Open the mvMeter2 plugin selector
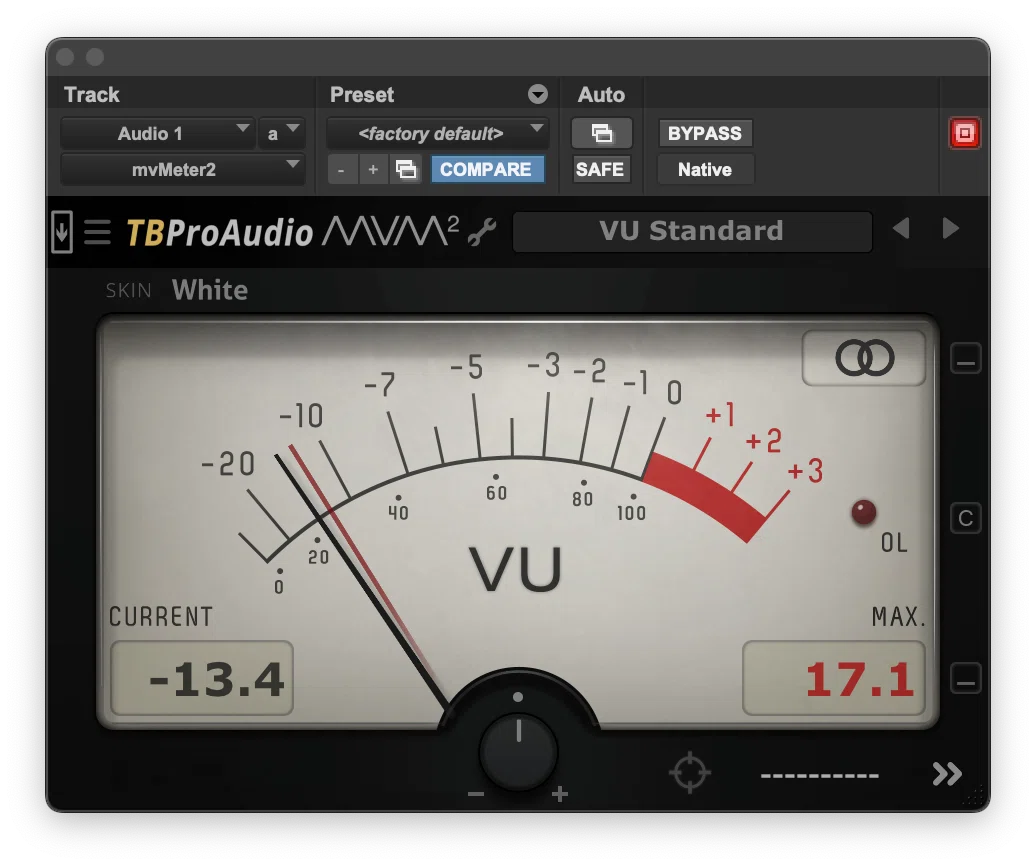Screen dimensions: 1036x866 pyautogui.click(x=182, y=170)
